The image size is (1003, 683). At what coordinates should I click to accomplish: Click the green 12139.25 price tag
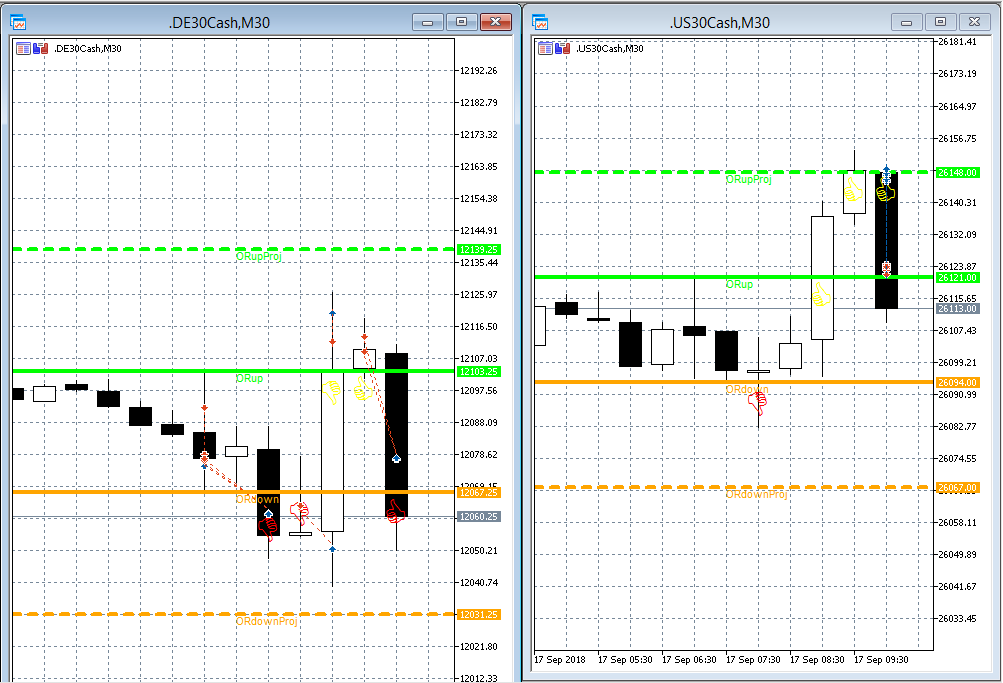pos(479,249)
